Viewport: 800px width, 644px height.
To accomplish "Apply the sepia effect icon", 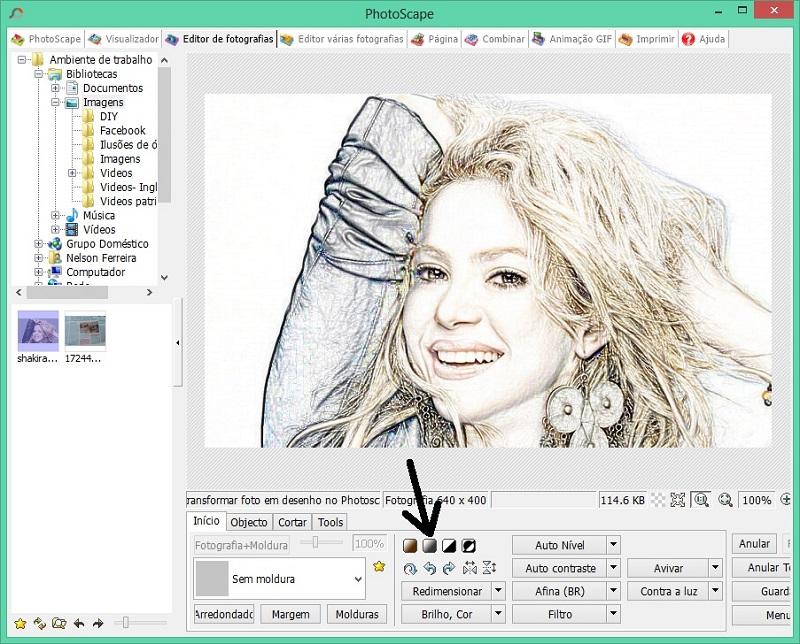I will tap(410, 546).
